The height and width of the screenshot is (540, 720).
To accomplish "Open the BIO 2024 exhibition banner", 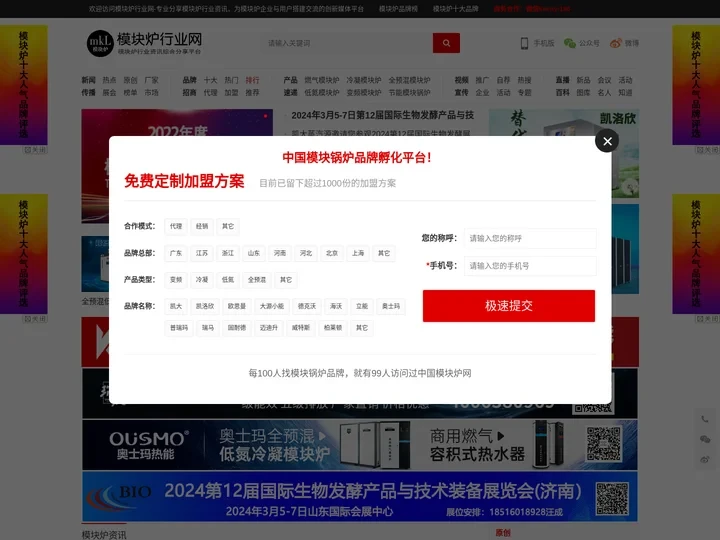I will tap(360, 496).
